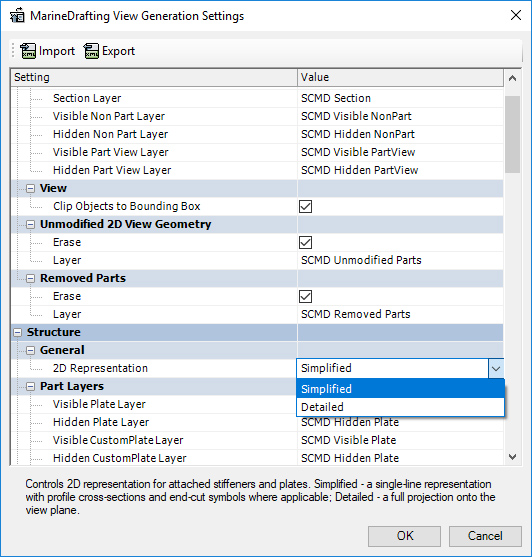Click the Cancel button

click(x=485, y=536)
